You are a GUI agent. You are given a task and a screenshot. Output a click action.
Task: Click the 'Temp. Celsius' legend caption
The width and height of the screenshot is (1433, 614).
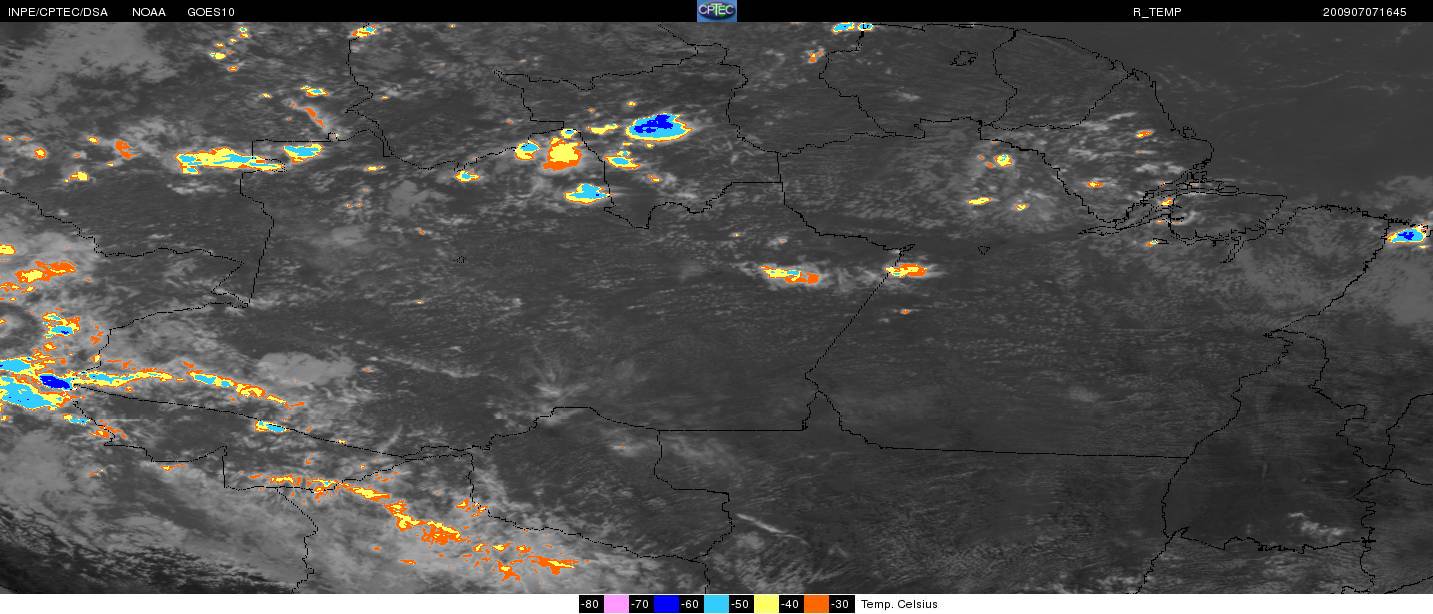point(899,604)
